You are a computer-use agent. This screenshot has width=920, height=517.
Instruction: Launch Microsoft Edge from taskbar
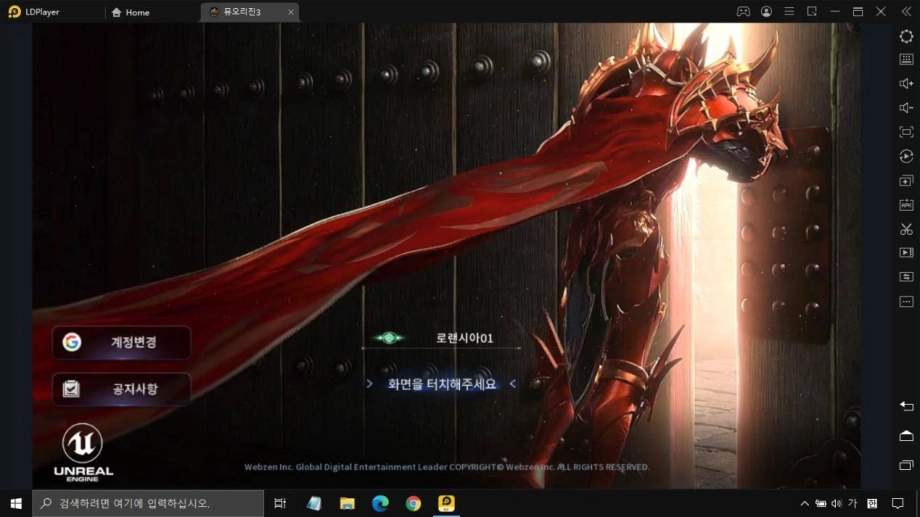click(380, 504)
